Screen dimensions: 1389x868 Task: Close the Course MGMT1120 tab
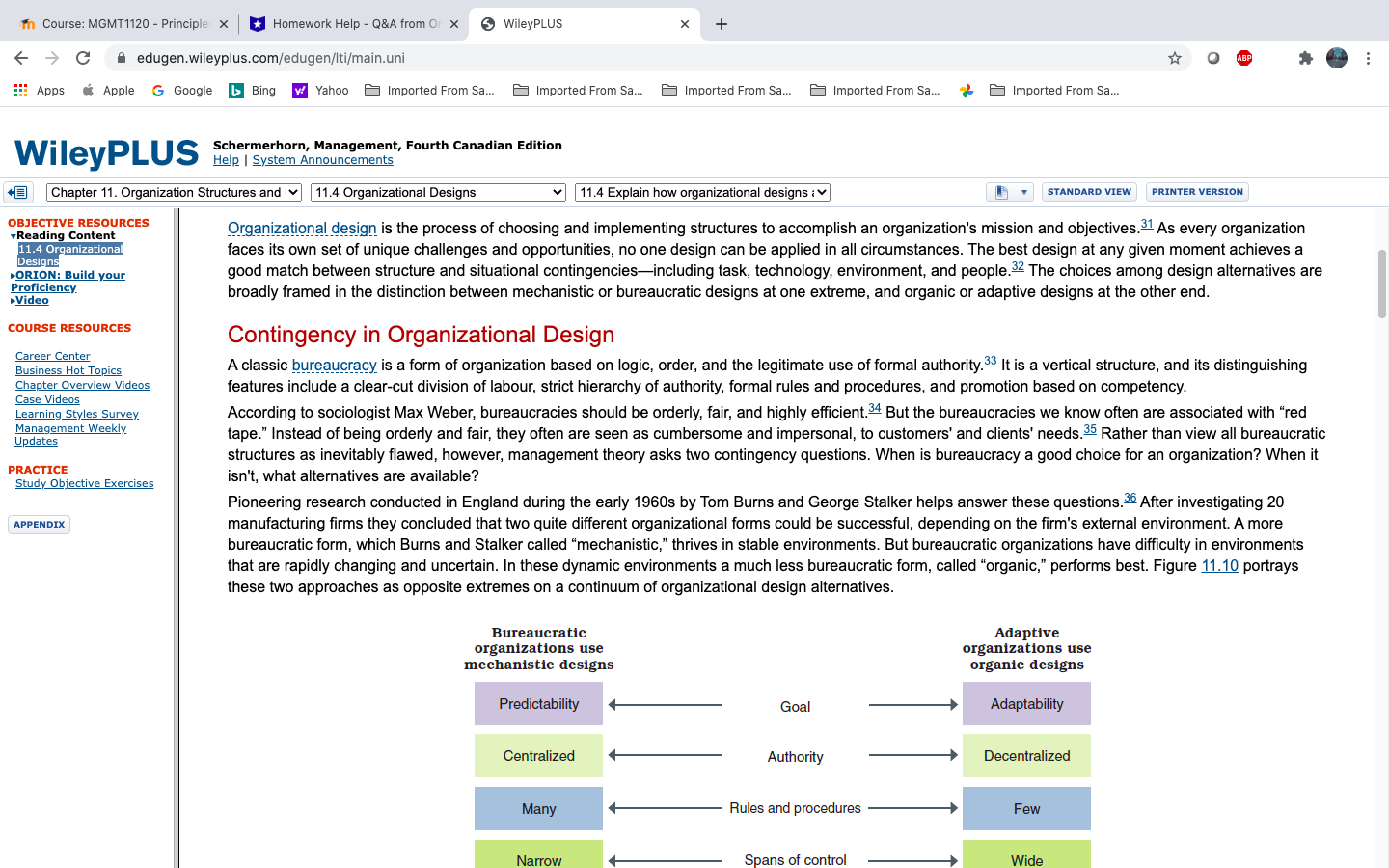224,24
